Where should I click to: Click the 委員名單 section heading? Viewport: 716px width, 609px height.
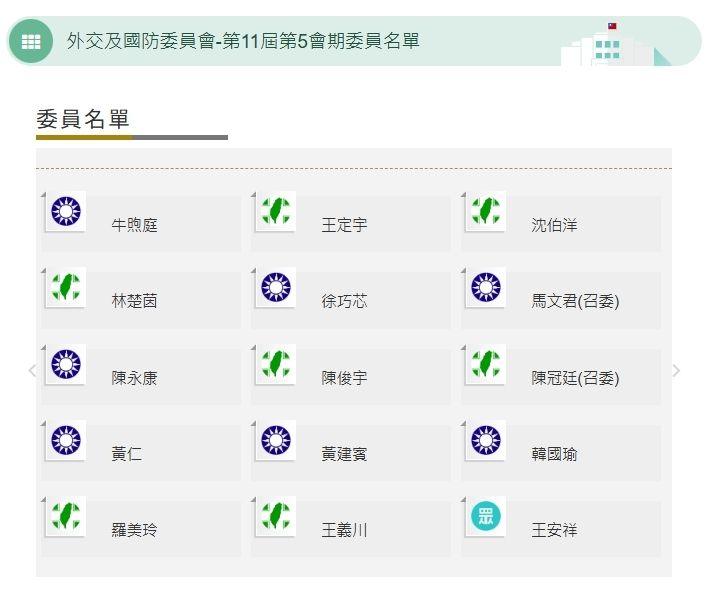(x=83, y=119)
